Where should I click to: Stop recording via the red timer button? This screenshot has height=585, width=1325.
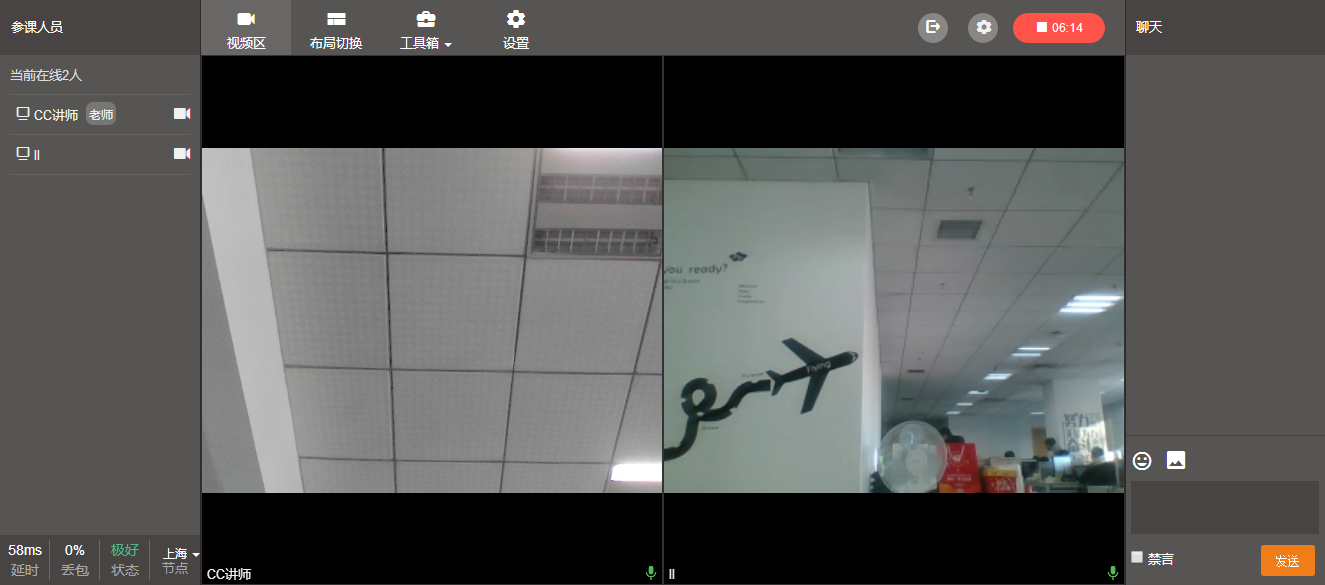pos(1058,28)
